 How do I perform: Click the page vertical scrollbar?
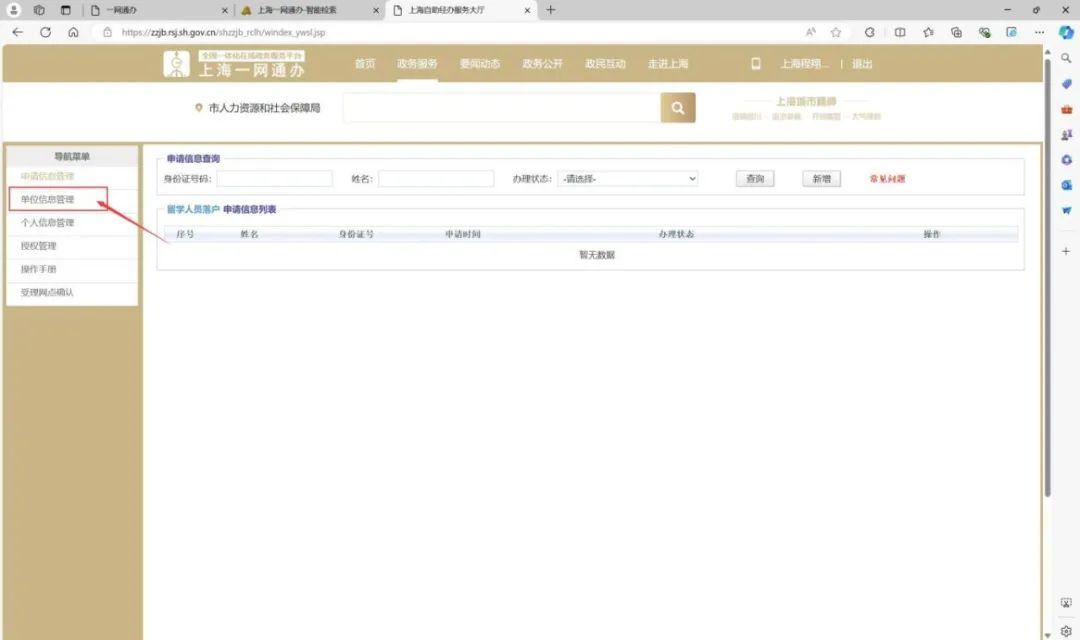(1047, 300)
